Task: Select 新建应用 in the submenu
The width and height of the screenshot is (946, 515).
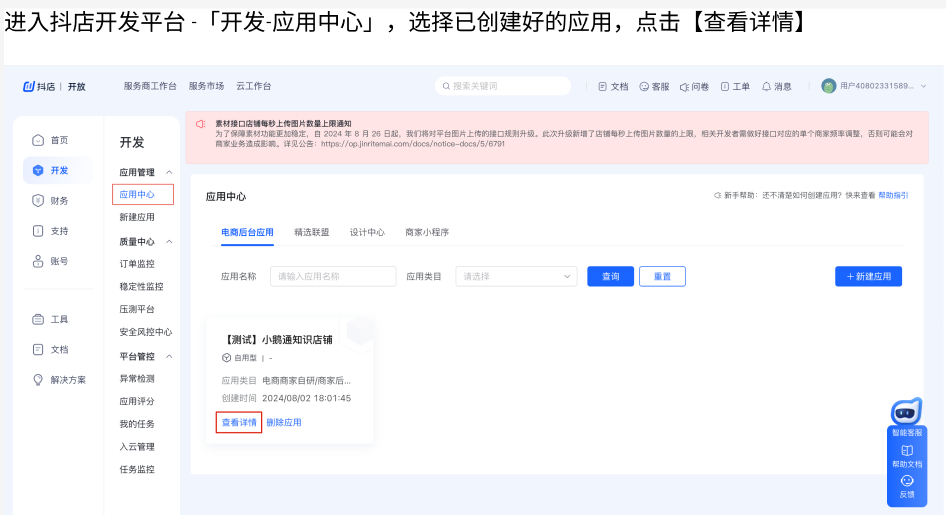Action: tap(137, 217)
